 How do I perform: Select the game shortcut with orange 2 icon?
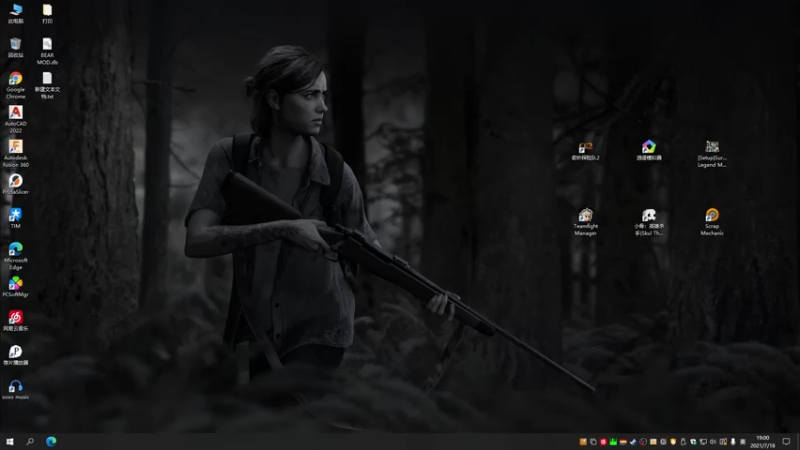click(x=586, y=151)
